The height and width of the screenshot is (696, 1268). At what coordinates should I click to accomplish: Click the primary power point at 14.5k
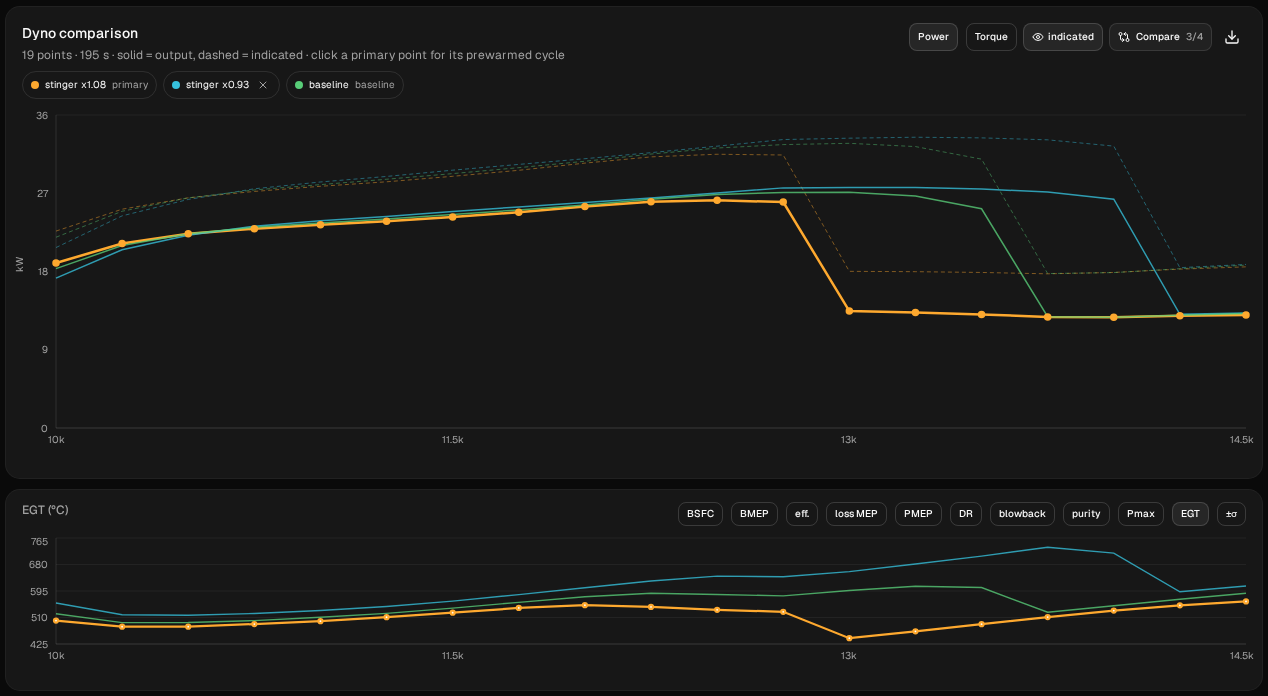1245,315
